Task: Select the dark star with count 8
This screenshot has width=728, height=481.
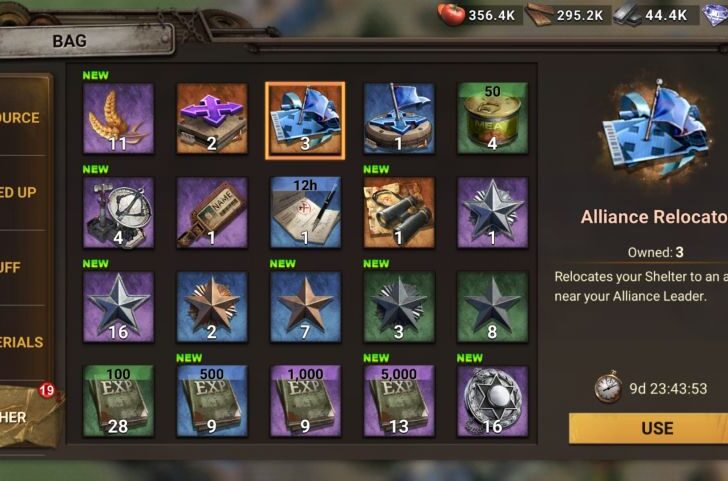Action: pyautogui.click(x=493, y=307)
